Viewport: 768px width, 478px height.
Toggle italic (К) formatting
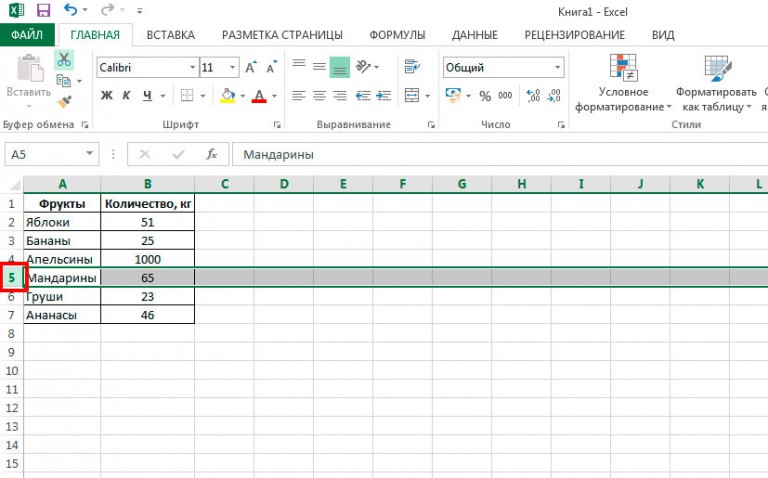[x=126, y=96]
